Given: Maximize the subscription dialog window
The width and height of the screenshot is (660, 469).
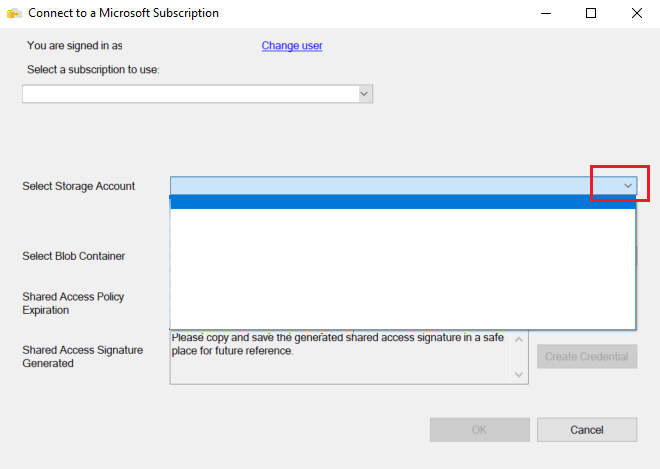Looking at the screenshot, I should [591, 14].
